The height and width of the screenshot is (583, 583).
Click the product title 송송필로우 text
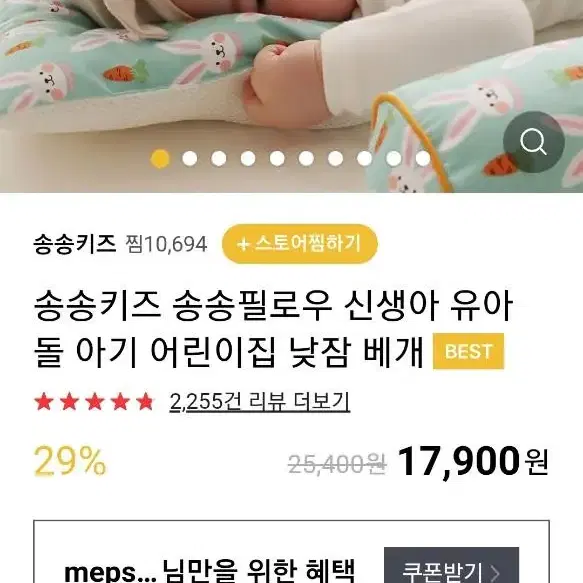pos(252,307)
